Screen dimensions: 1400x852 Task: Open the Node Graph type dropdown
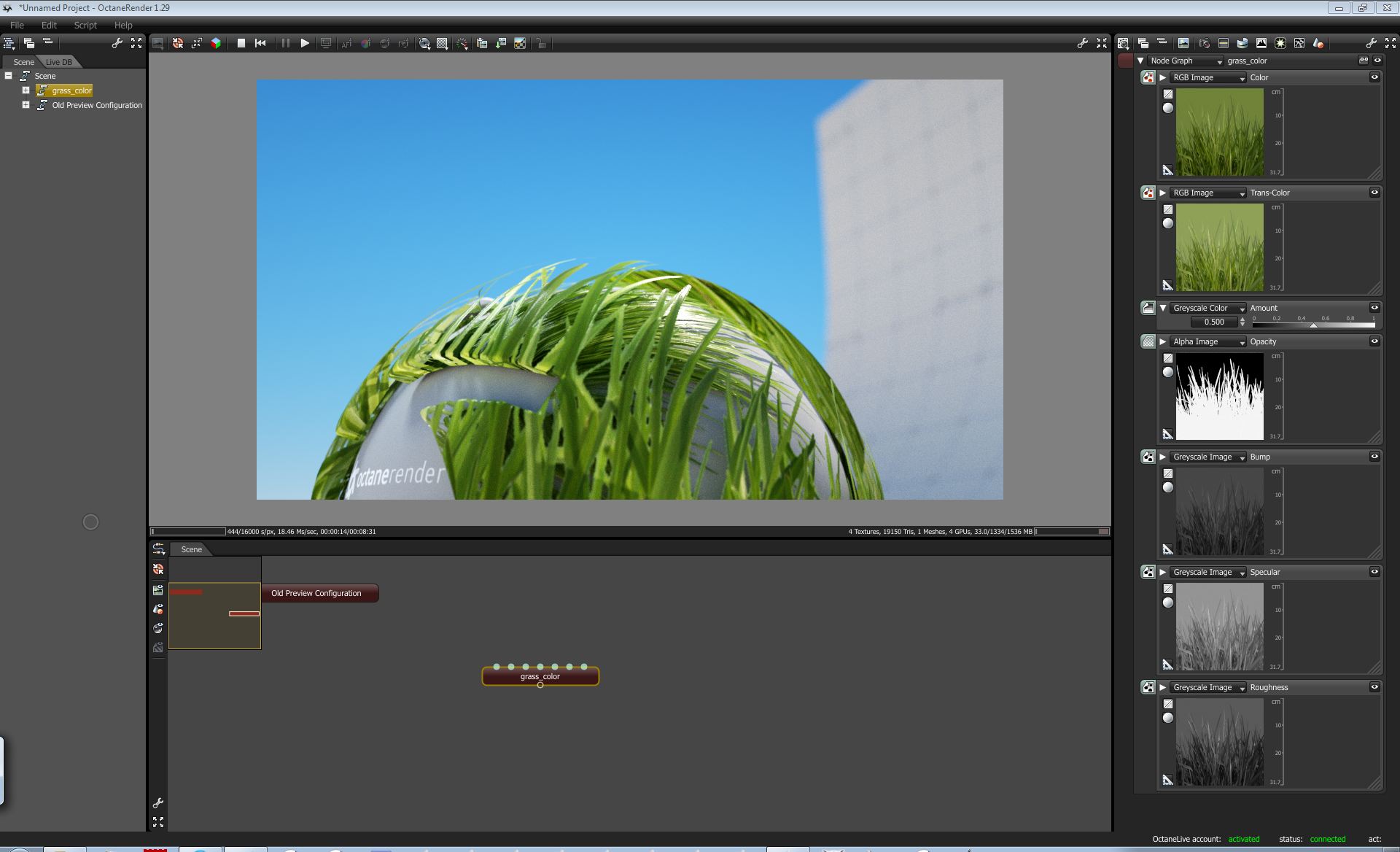point(1186,61)
